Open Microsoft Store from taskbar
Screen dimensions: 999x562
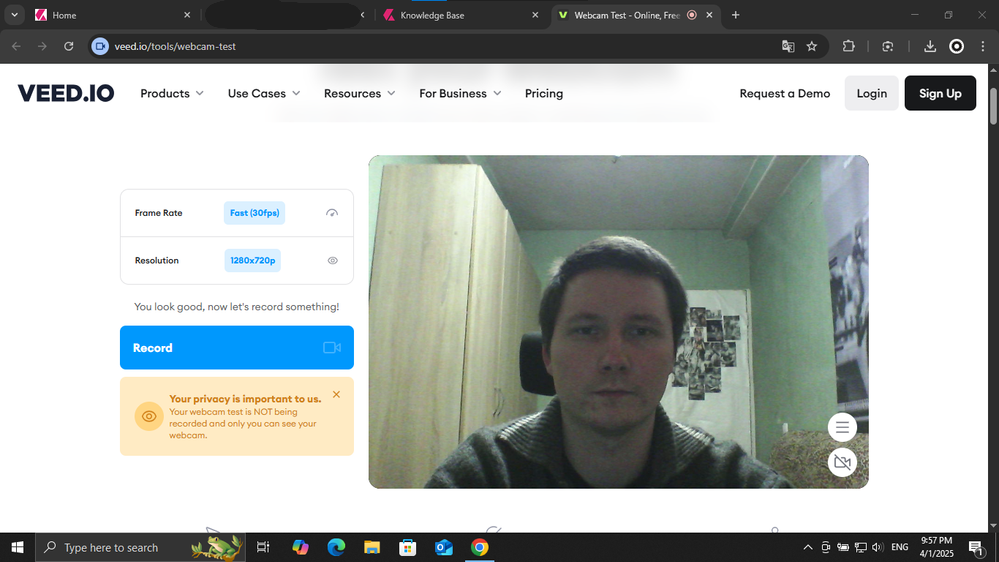pos(408,547)
